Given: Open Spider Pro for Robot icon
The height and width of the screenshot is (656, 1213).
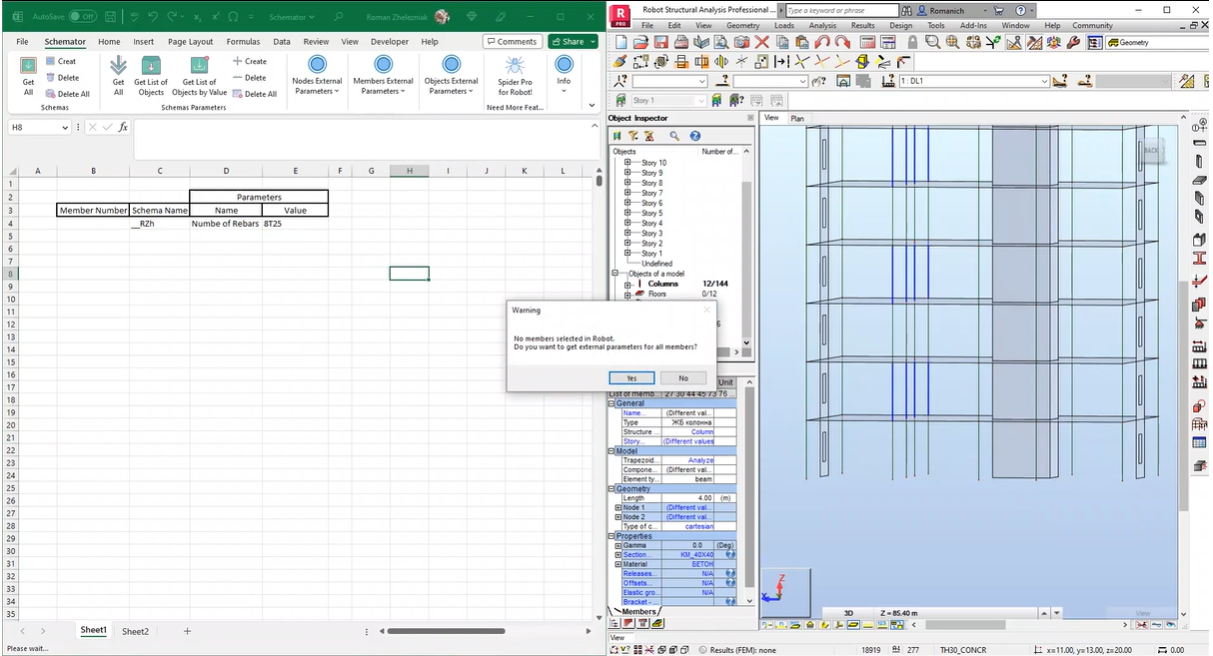Looking at the screenshot, I should coord(515,67).
